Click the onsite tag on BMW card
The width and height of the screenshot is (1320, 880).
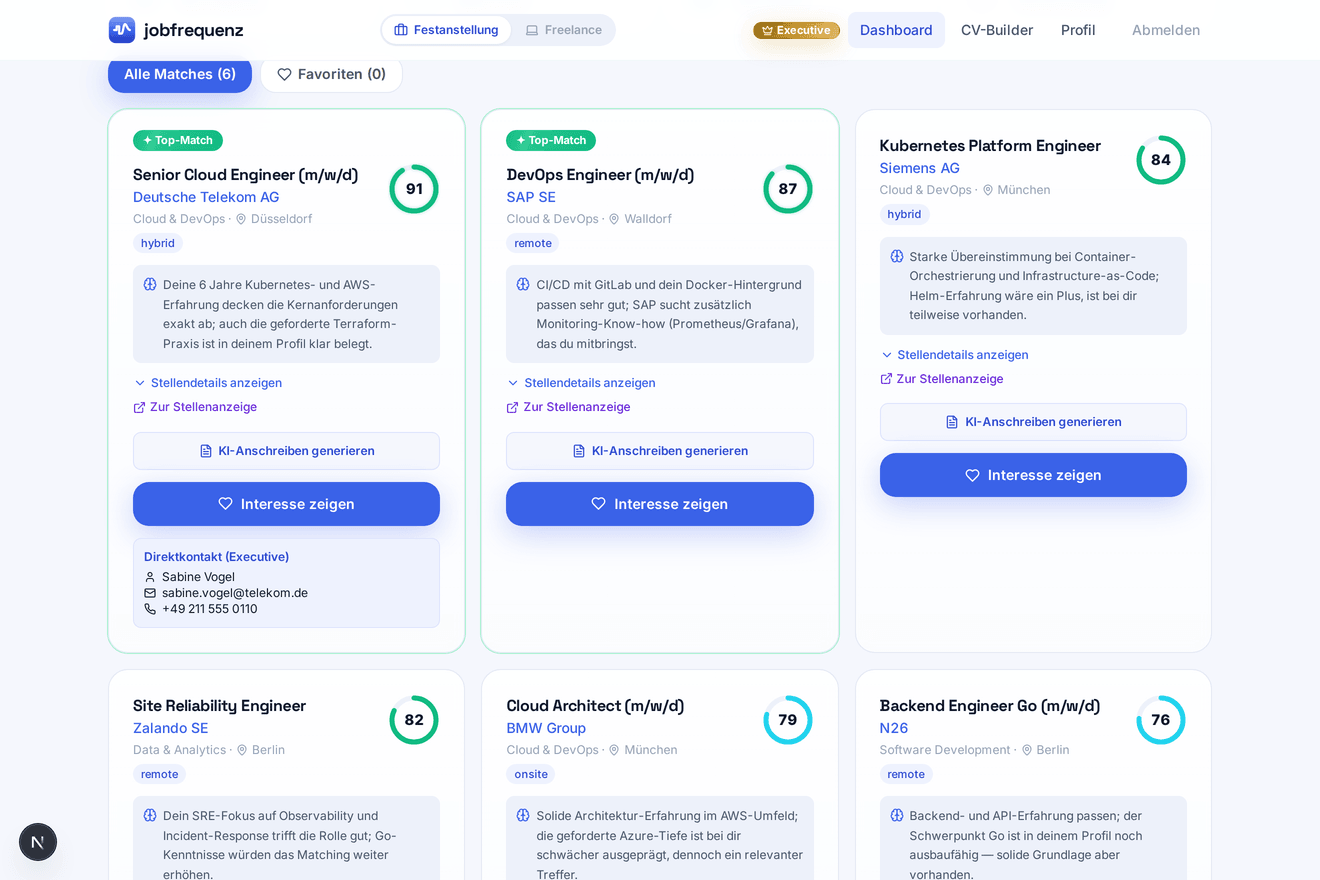[531, 774]
